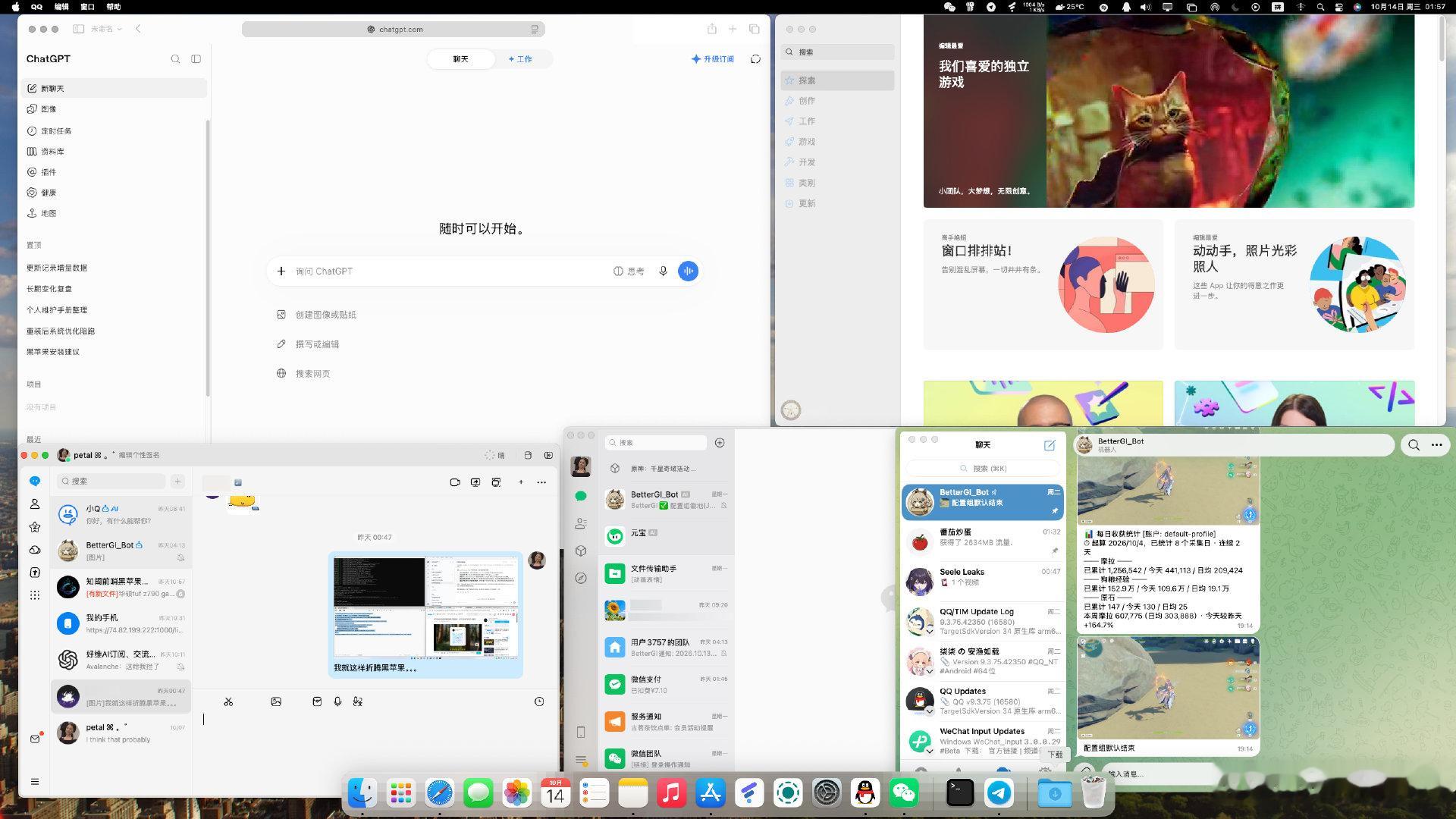This screenshot has height=819, width=1456.
Task: Expand the Safari sidebar tab group dropdown
Action: [x=105, y=29]
